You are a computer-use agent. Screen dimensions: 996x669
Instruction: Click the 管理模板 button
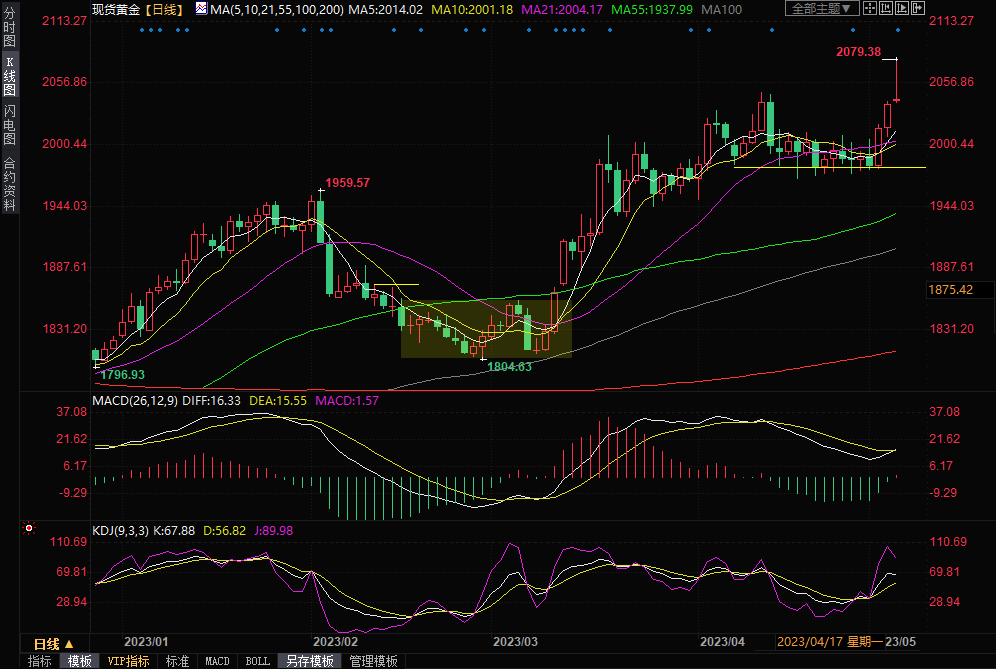(373, 661)
